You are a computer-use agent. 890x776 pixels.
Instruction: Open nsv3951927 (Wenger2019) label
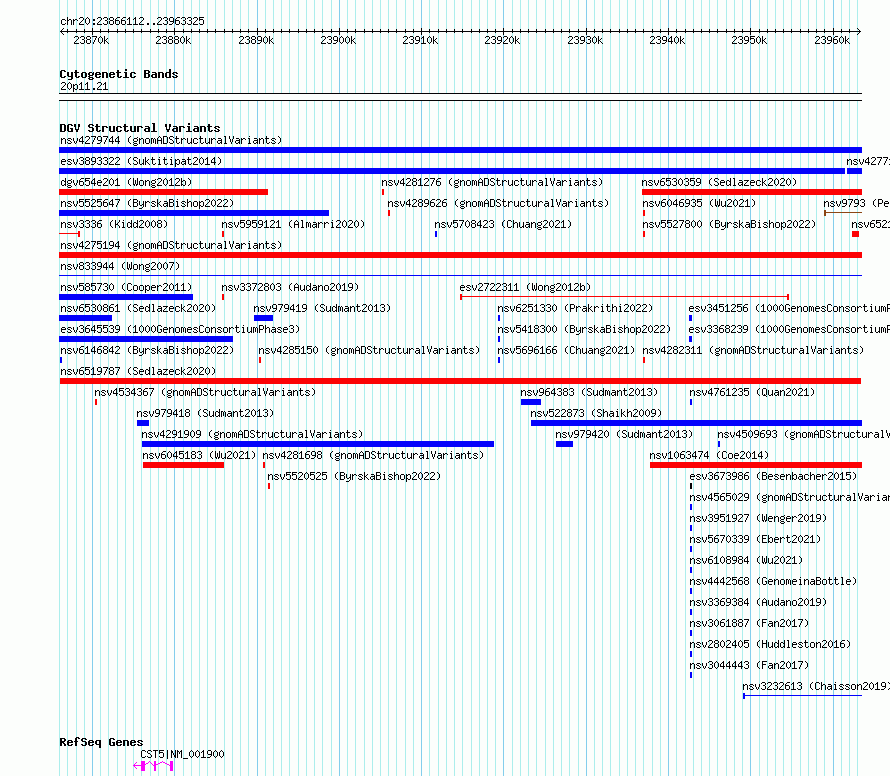(x=758, y=518)
